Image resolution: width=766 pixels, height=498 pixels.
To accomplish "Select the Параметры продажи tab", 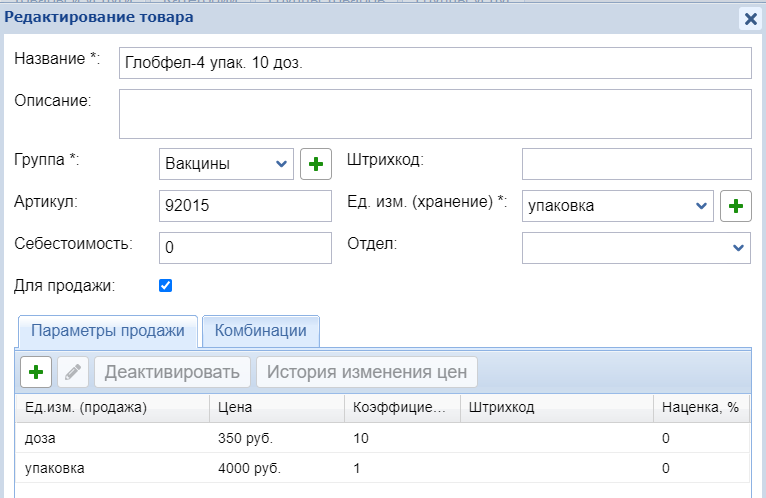I will point(108,331).
